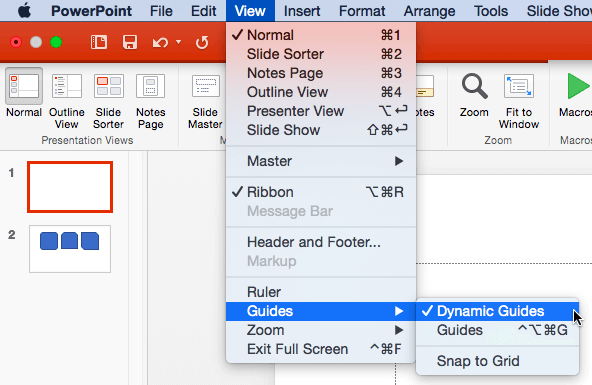
Task: Expand the Master submenu
Action: pos(321,161)
